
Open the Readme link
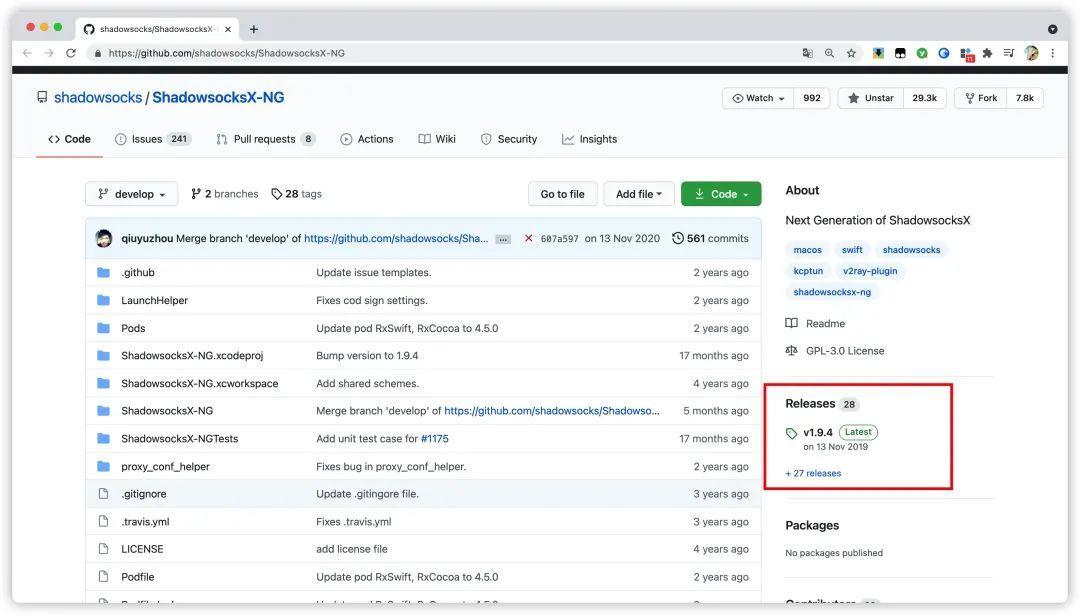pos(816,324)
